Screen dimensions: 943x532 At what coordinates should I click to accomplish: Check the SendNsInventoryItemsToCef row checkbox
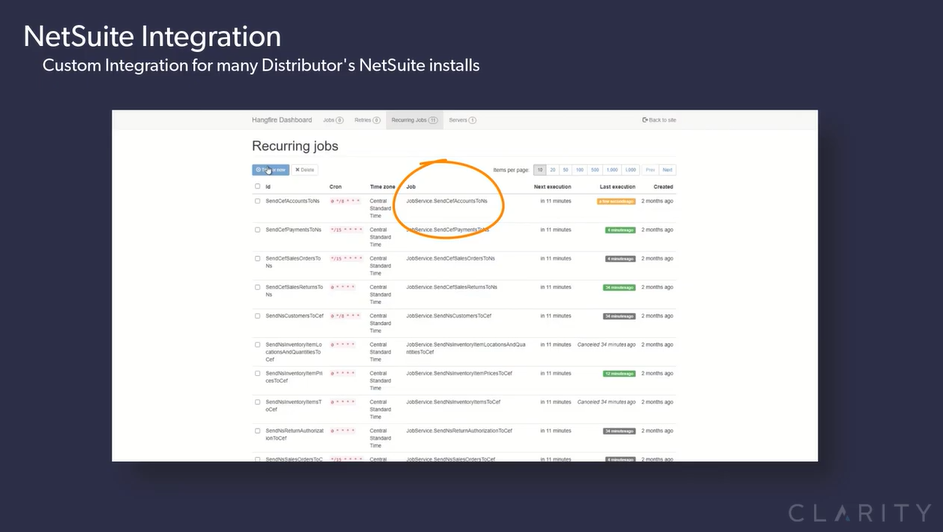point(257,402)
